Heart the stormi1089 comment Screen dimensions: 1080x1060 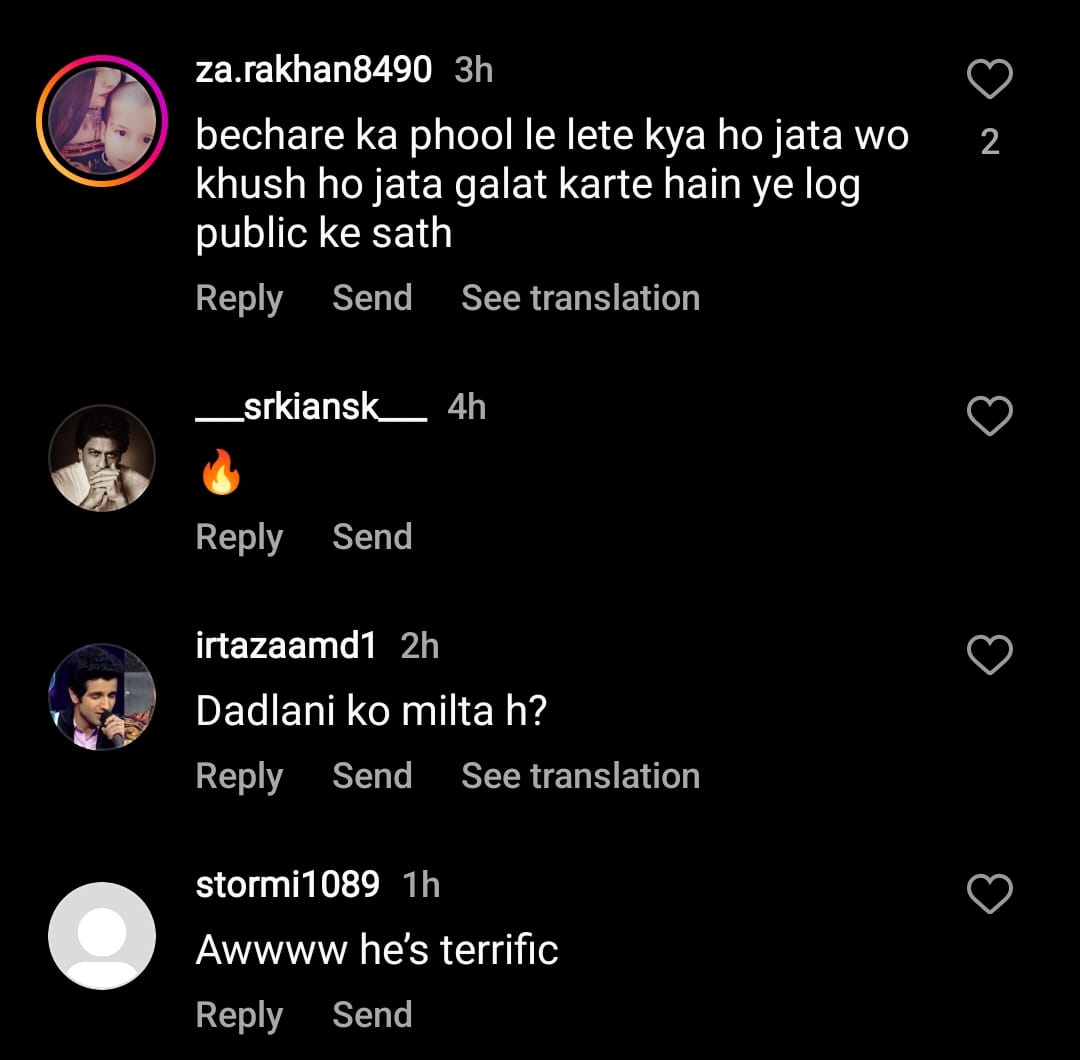point(990,894)
